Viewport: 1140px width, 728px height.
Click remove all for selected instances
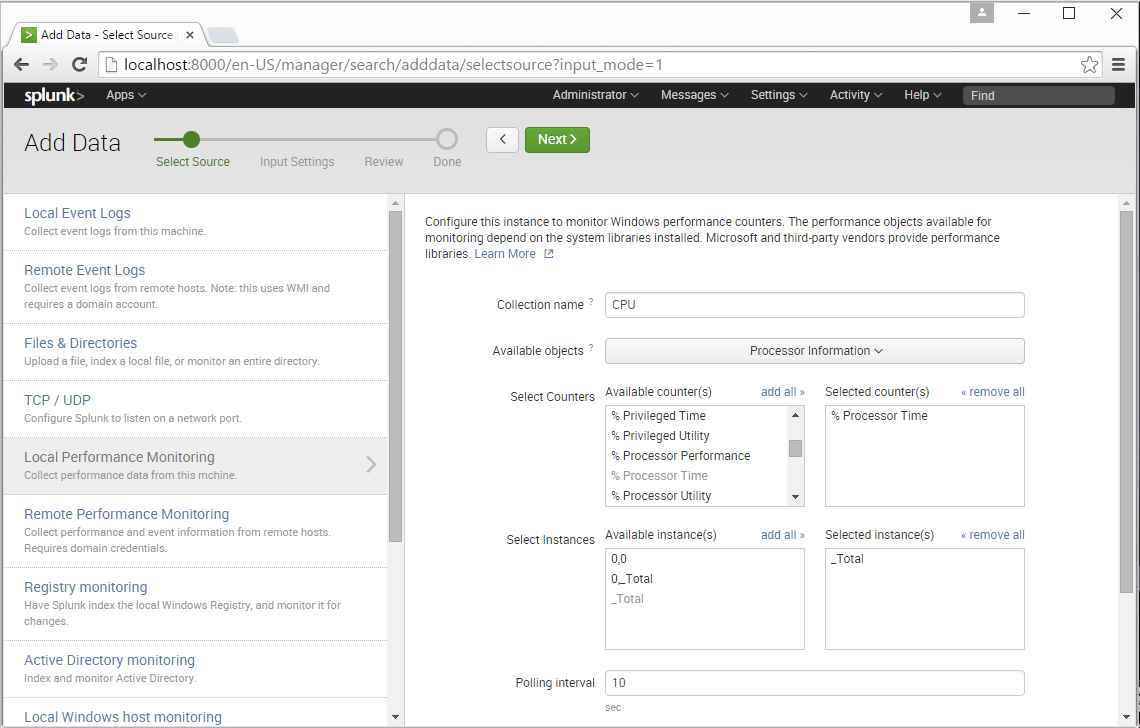(x=992, y=535)
